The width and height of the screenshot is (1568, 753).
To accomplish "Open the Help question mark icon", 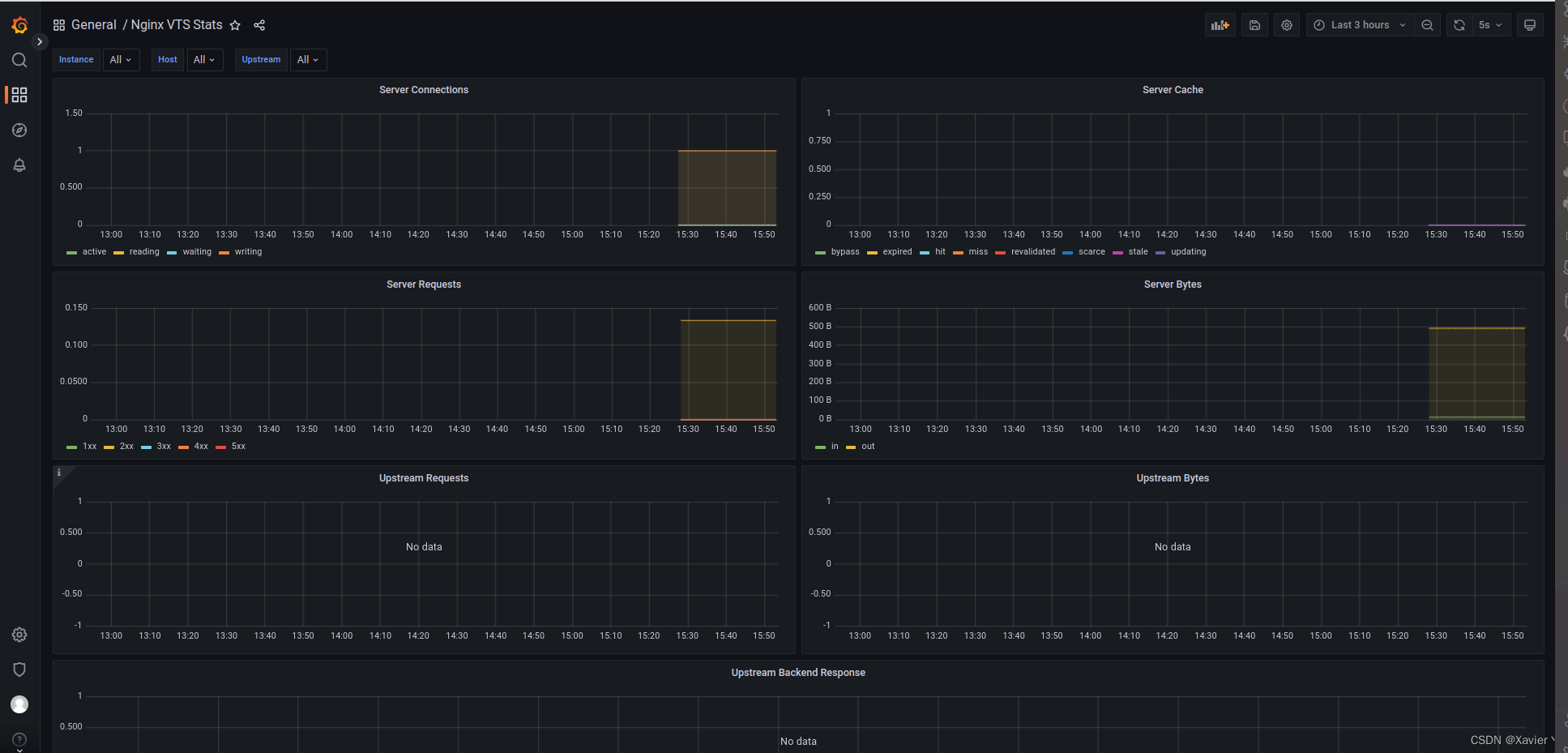I will (x=19, y=739).
